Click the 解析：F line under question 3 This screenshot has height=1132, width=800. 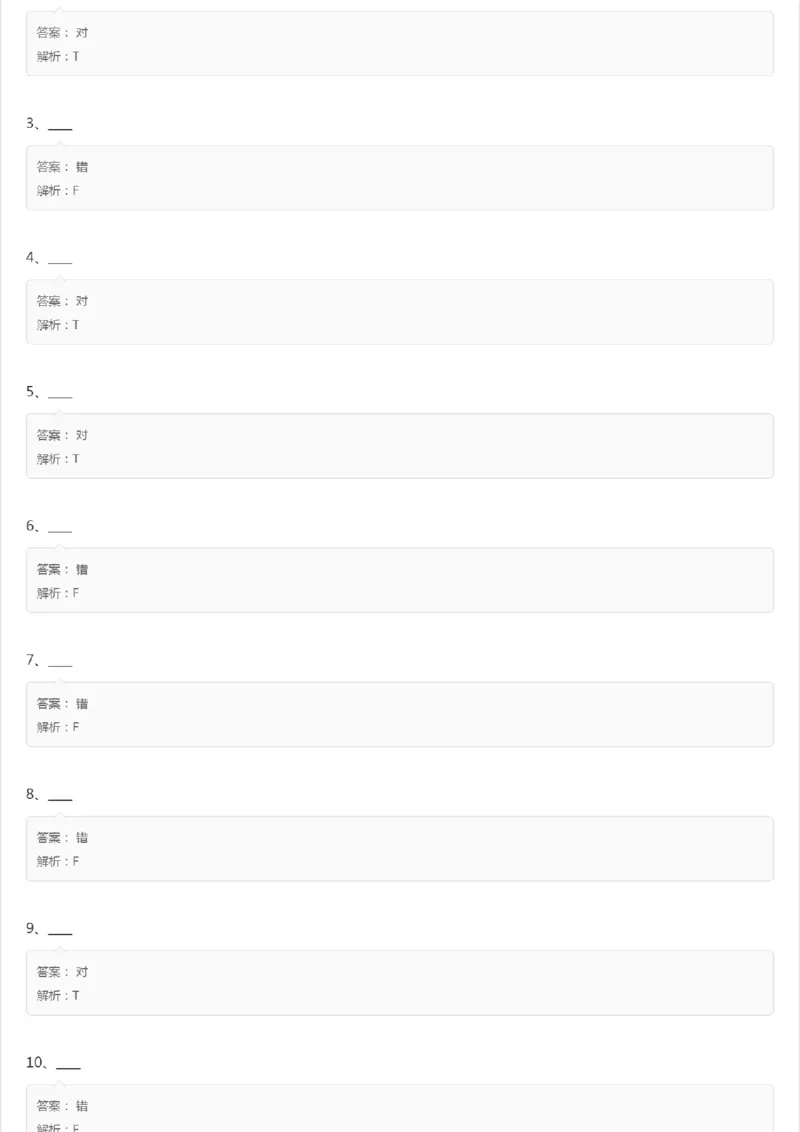(58, 191)
